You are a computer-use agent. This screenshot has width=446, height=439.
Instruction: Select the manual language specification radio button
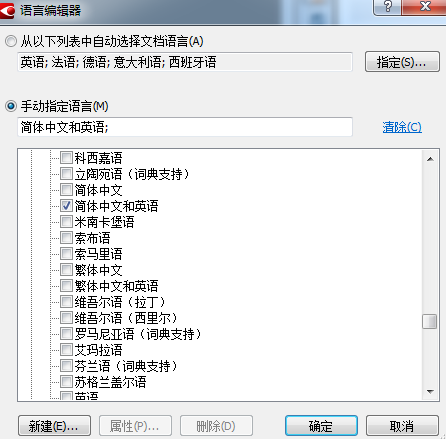point(11,106)
